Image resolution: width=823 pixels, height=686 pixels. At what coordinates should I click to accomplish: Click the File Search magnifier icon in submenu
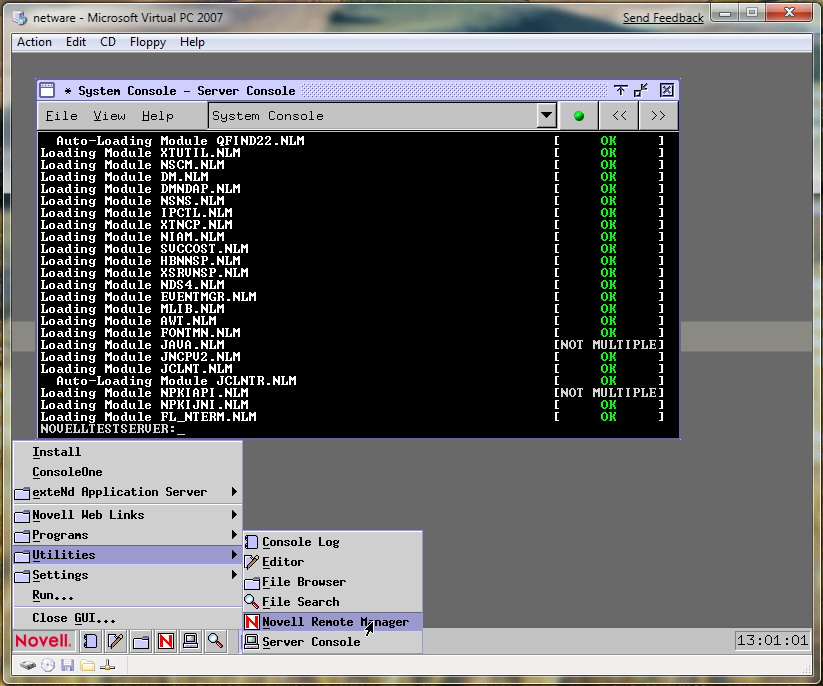pyautogui.click(x=252, y=601)
